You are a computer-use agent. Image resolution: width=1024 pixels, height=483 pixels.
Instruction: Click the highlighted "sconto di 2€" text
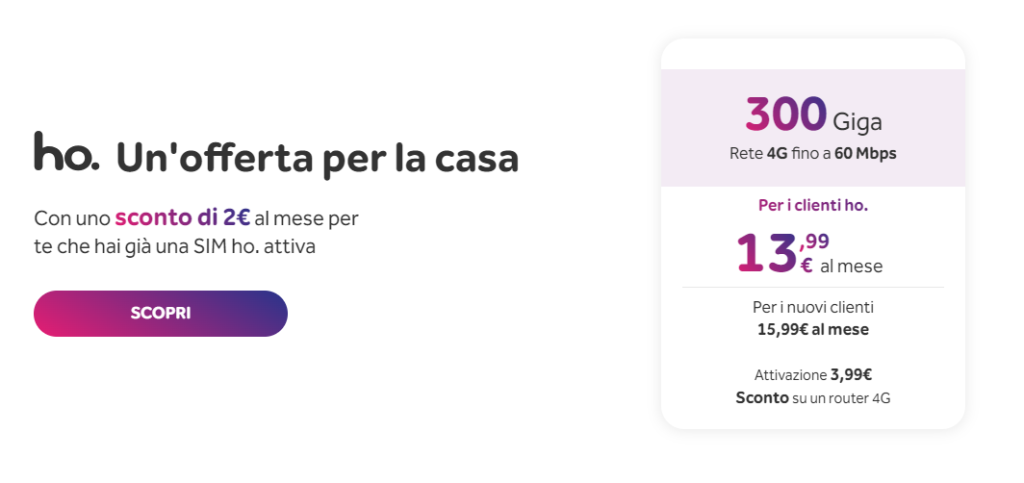182,217
